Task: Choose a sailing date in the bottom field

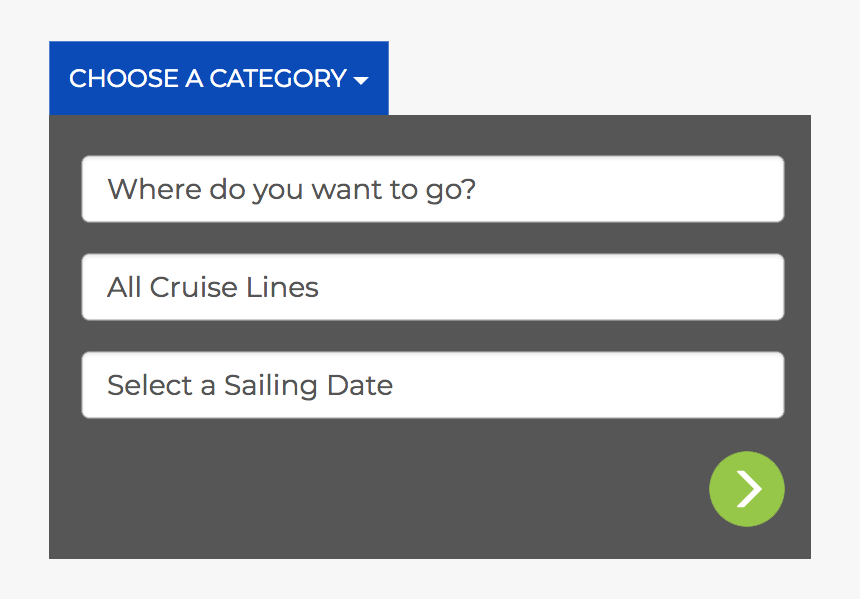Action: (x=432, y=385)
